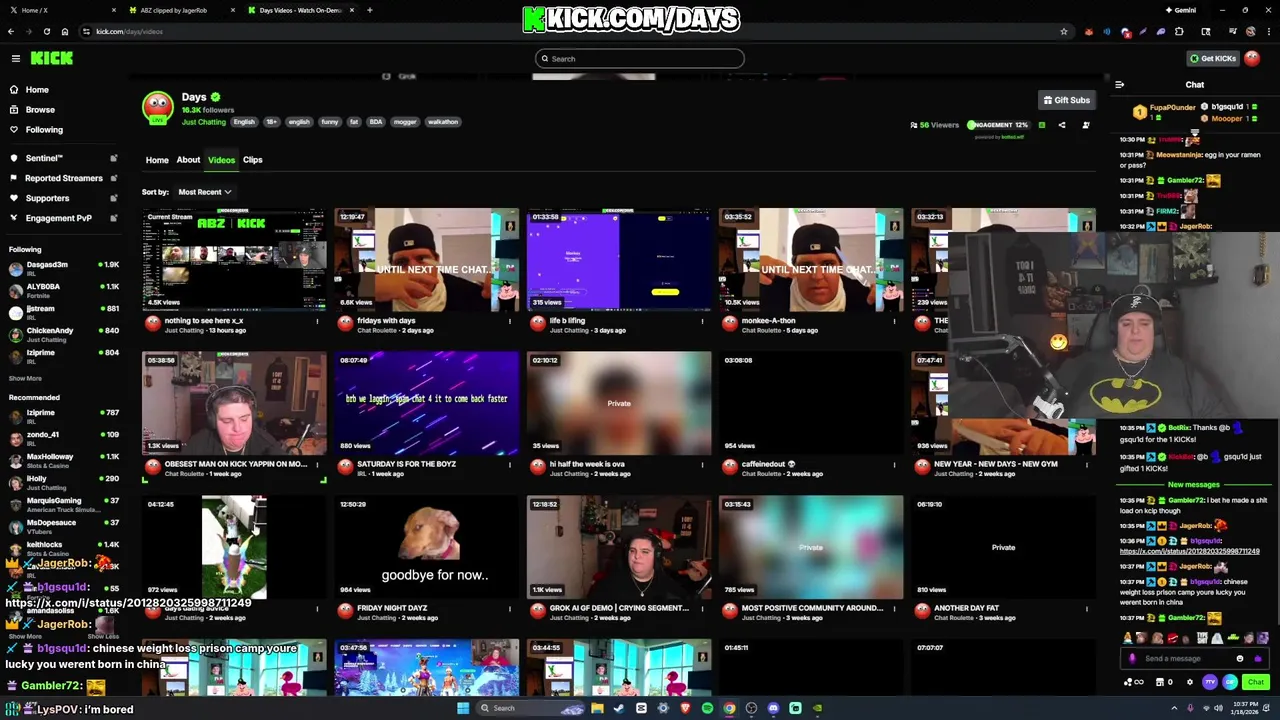Expand Show More under Following list
1280x720 pixels.
click(25, 378)
